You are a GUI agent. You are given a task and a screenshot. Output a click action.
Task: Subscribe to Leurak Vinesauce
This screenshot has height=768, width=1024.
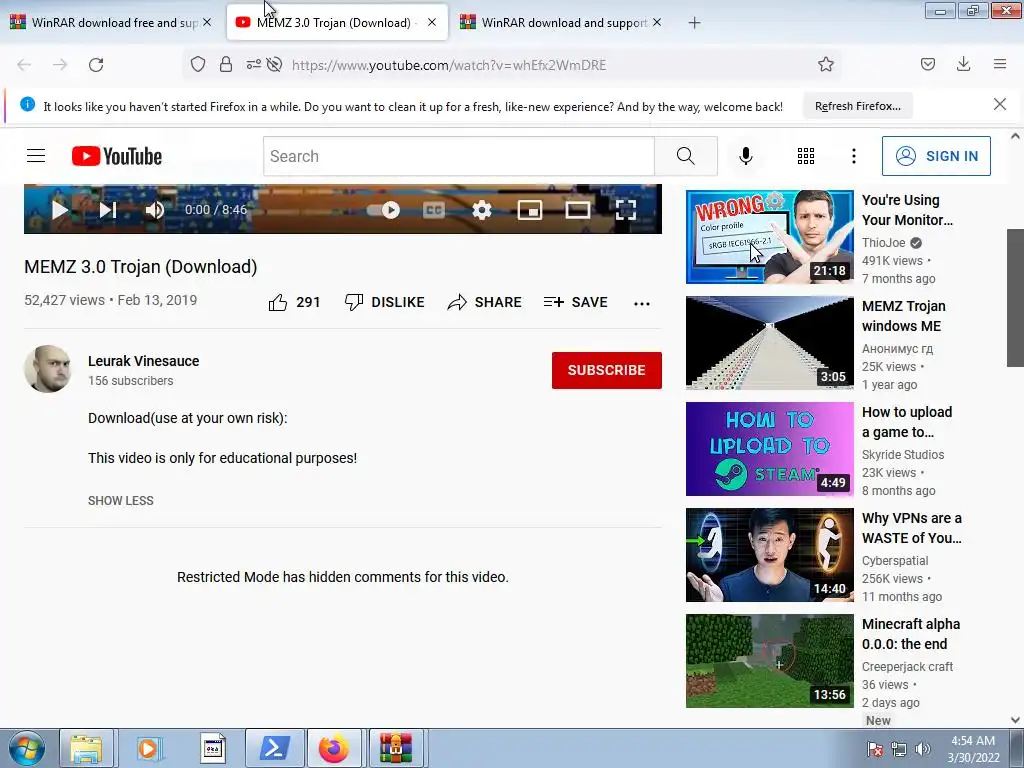[607, 370]
